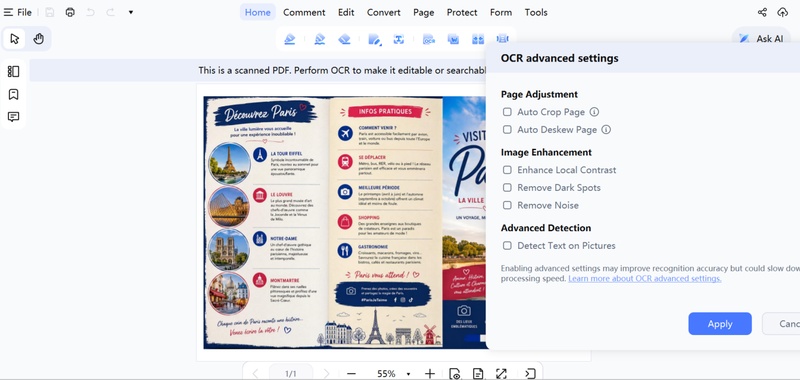Click the Page Adjustment heading
800x380 pixels.
tap(539, 94)
